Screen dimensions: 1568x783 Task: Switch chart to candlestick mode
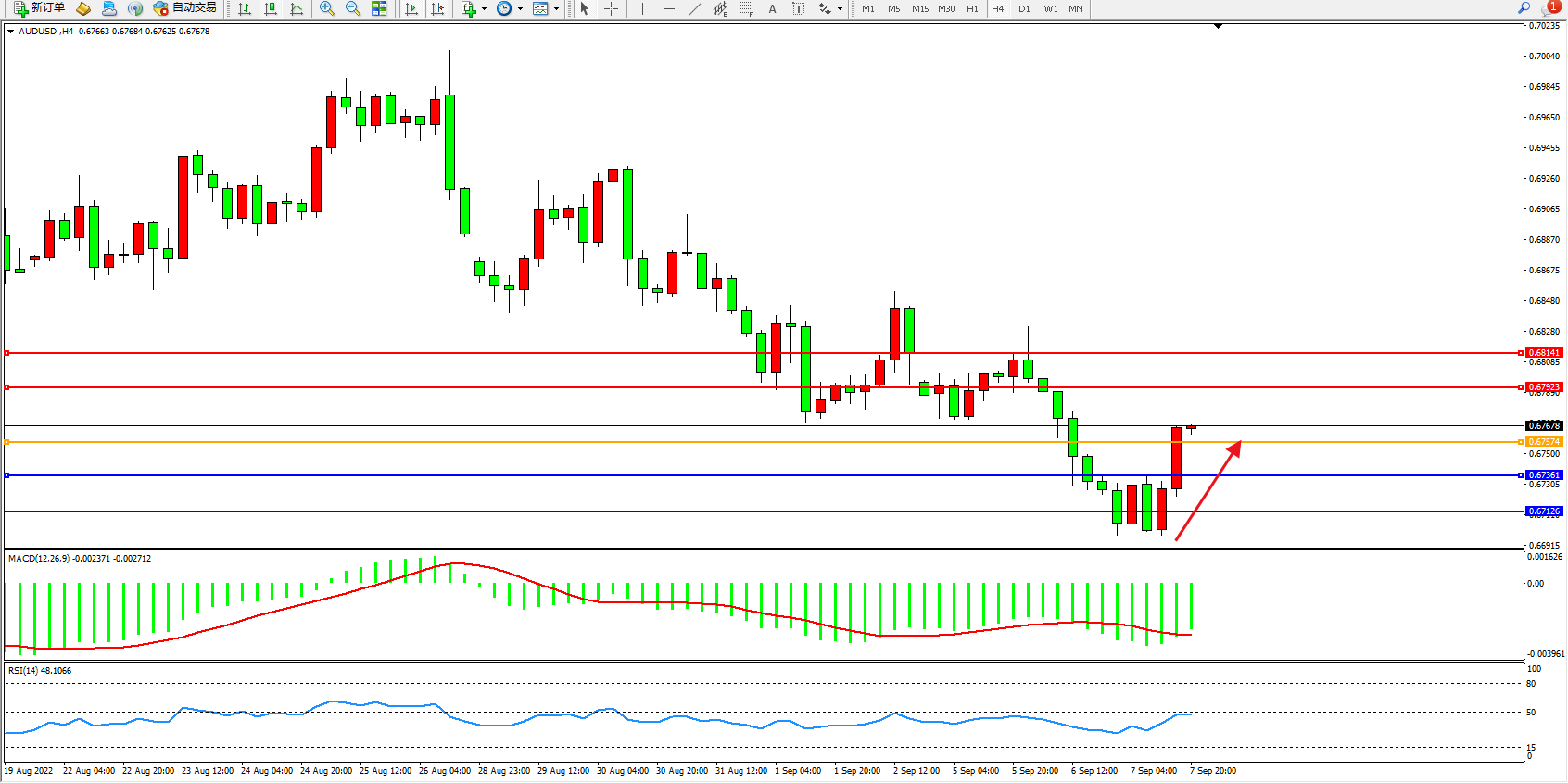[271, 8]
